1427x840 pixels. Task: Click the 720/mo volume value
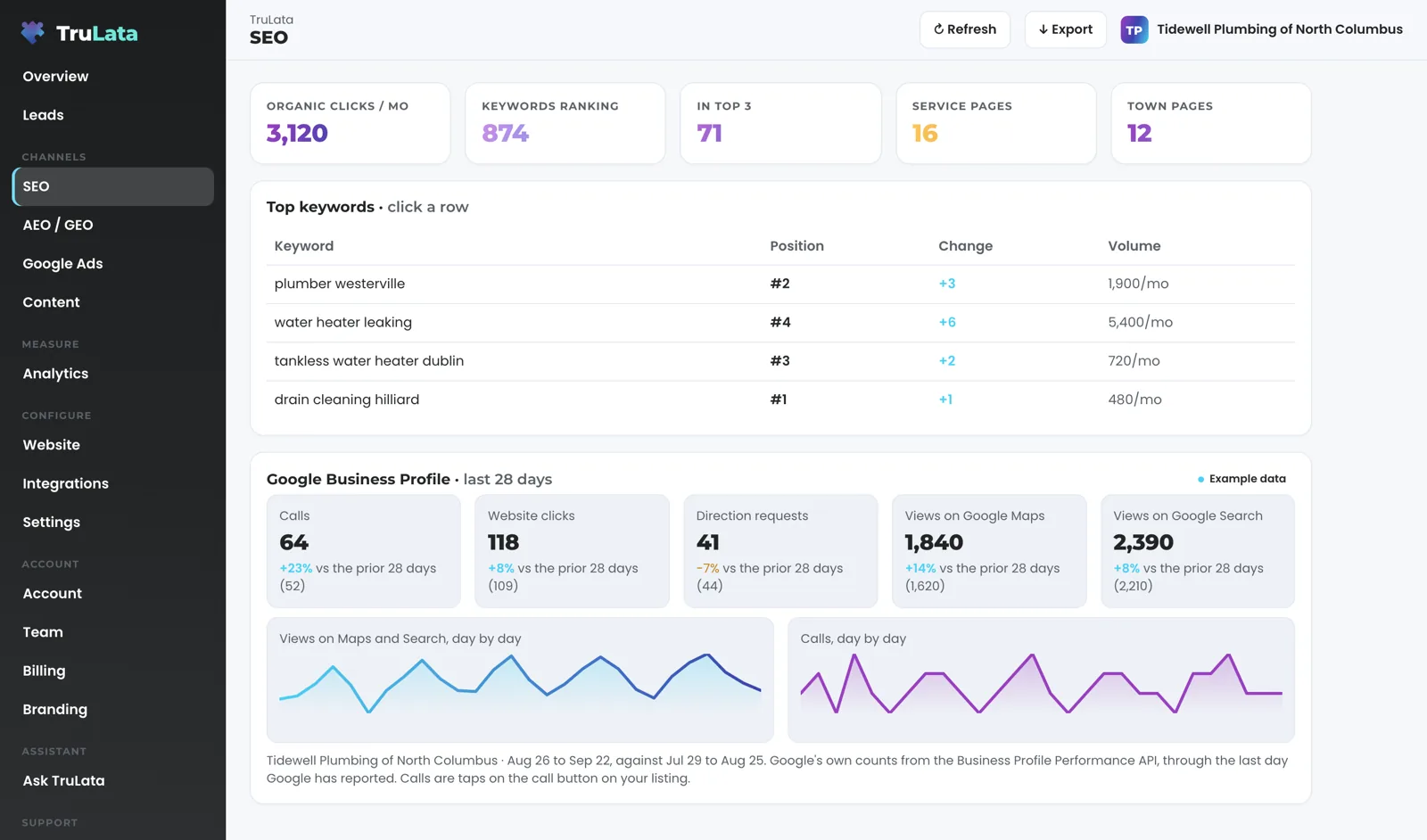[x=1134, y=361]
